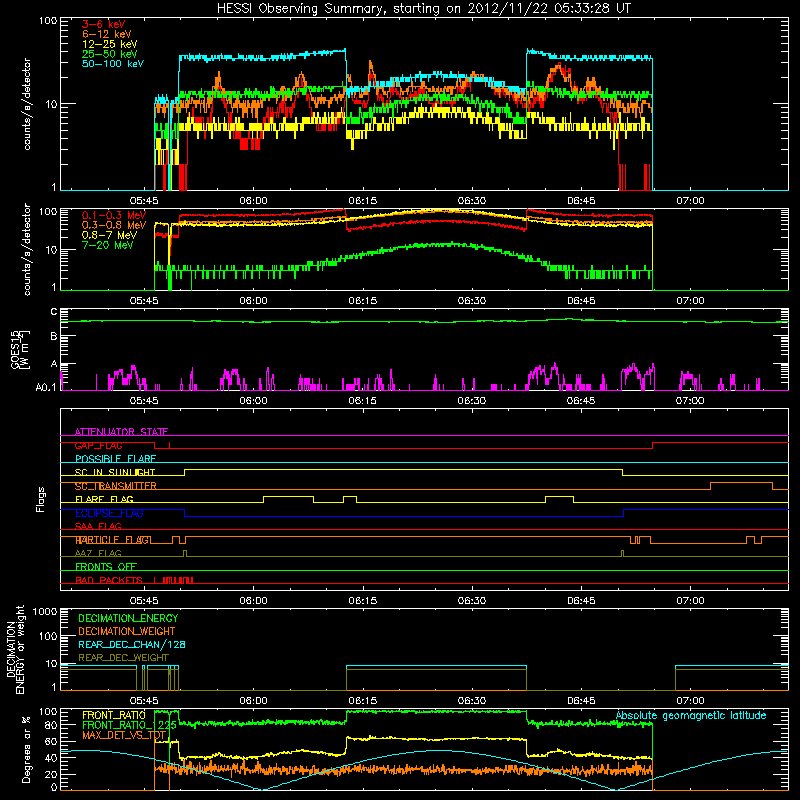Click the Flags panel axis title
Image resolution: width=800 pixels, height=800 pixels.
[41, 499]
